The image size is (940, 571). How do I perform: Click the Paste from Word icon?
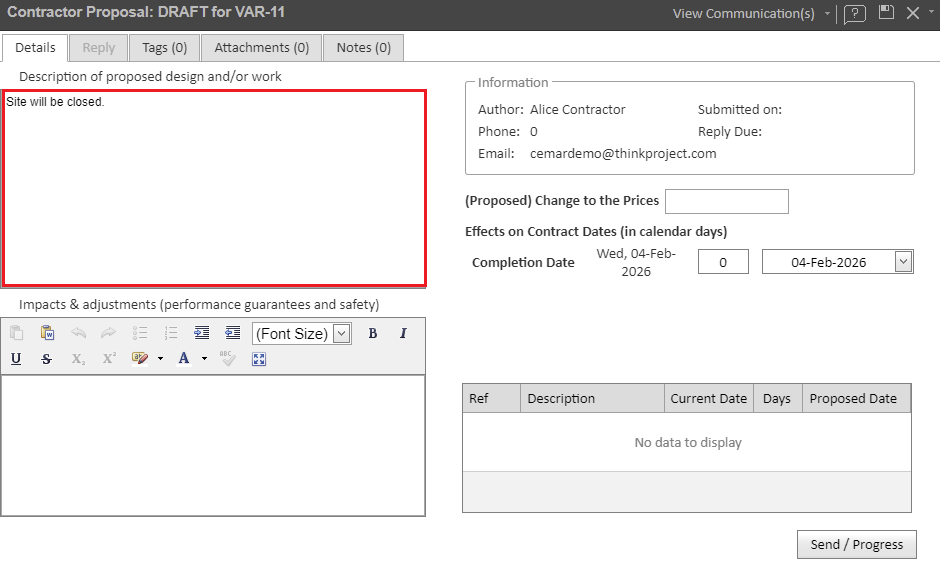pyautogui.click(x=47, y=334)
